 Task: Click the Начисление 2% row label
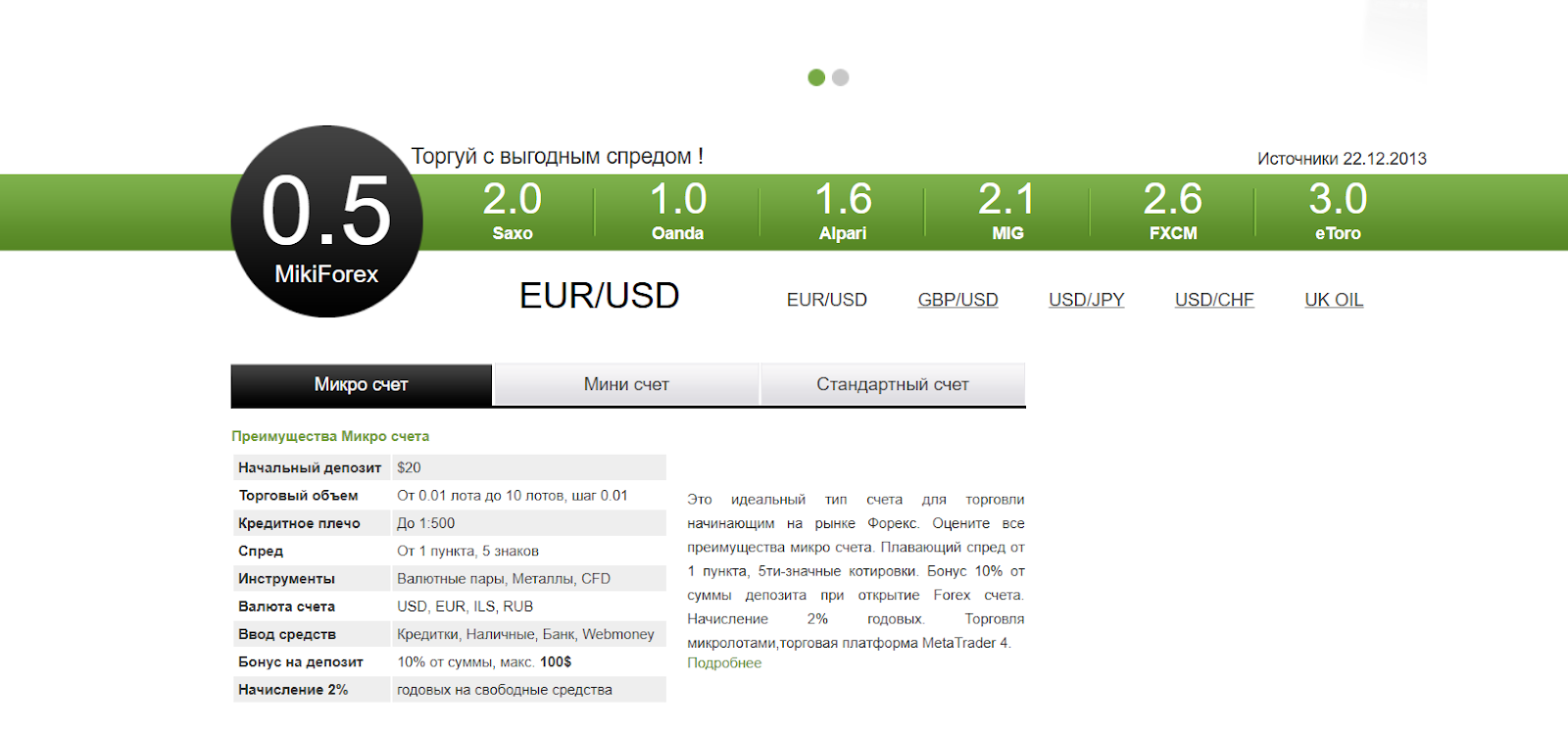point(293,690)
